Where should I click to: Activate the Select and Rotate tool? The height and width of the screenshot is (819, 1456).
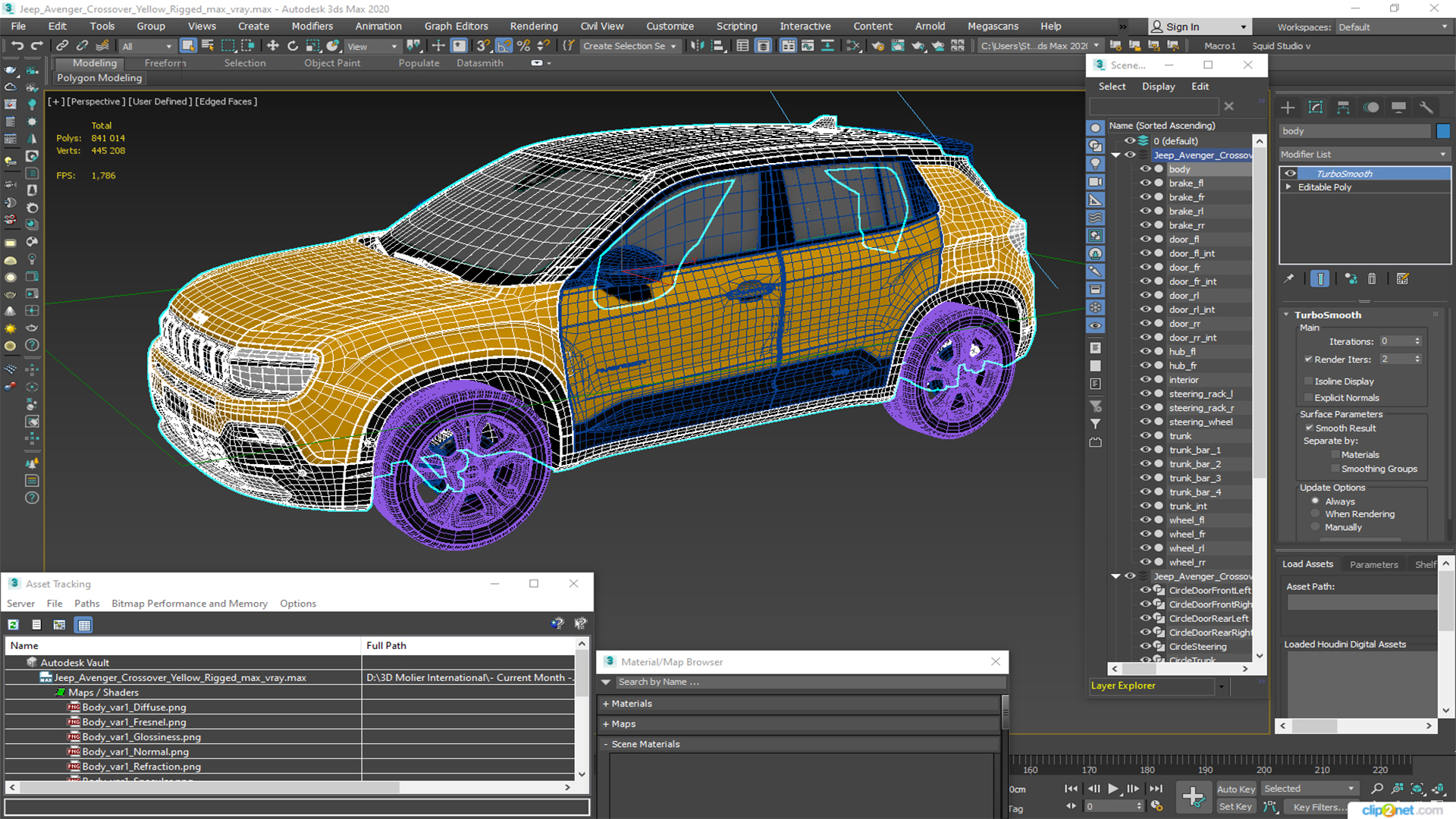293,45
